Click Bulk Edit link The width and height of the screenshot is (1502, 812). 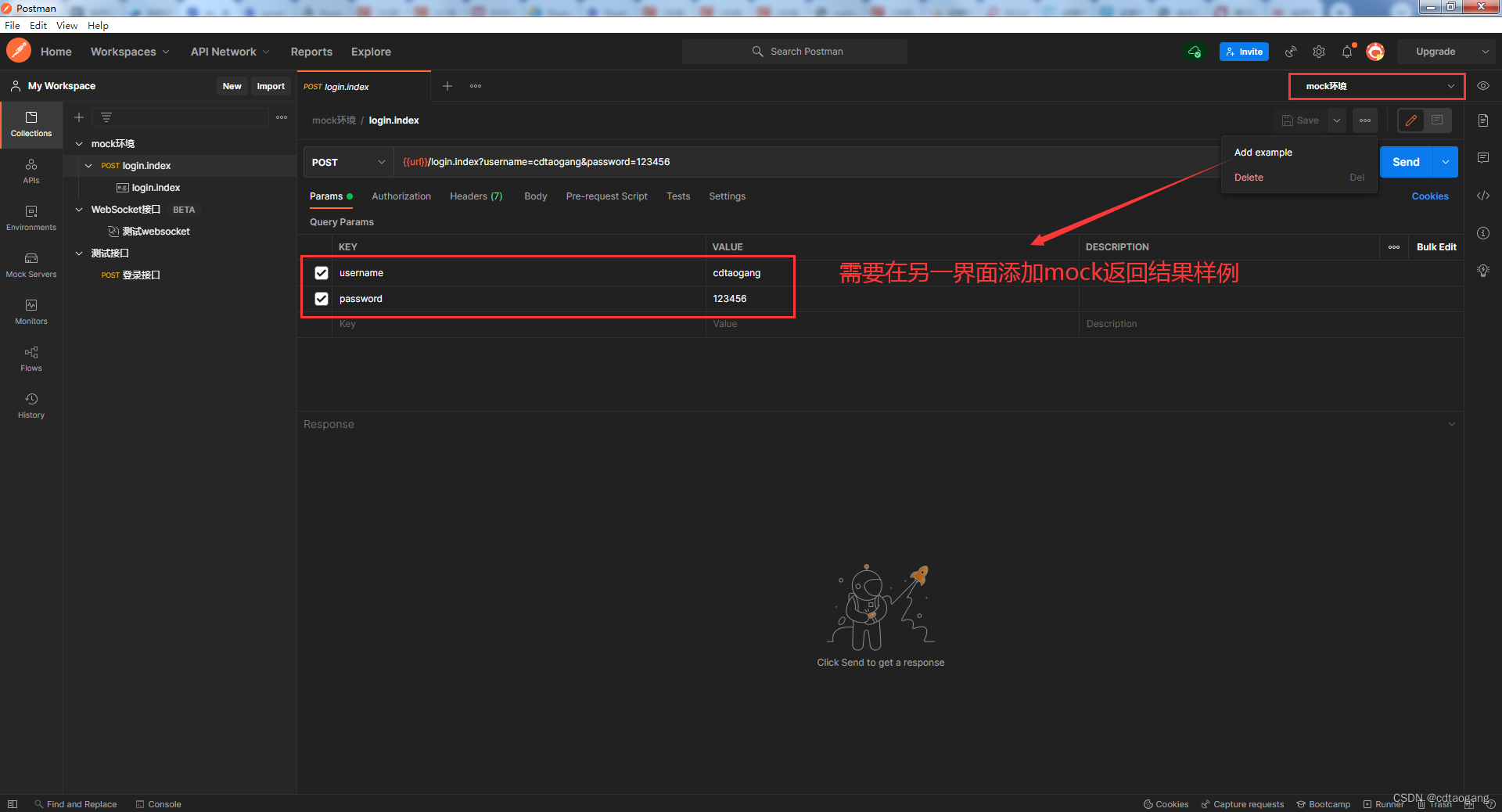click(1436, 247)
